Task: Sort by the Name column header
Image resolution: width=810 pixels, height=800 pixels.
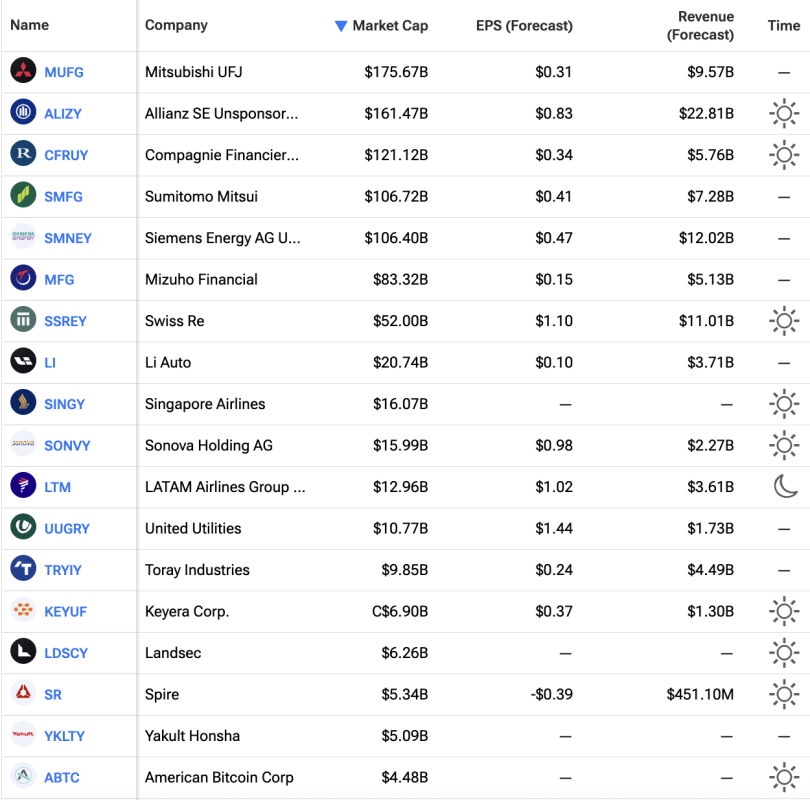Action: (29, 25)
